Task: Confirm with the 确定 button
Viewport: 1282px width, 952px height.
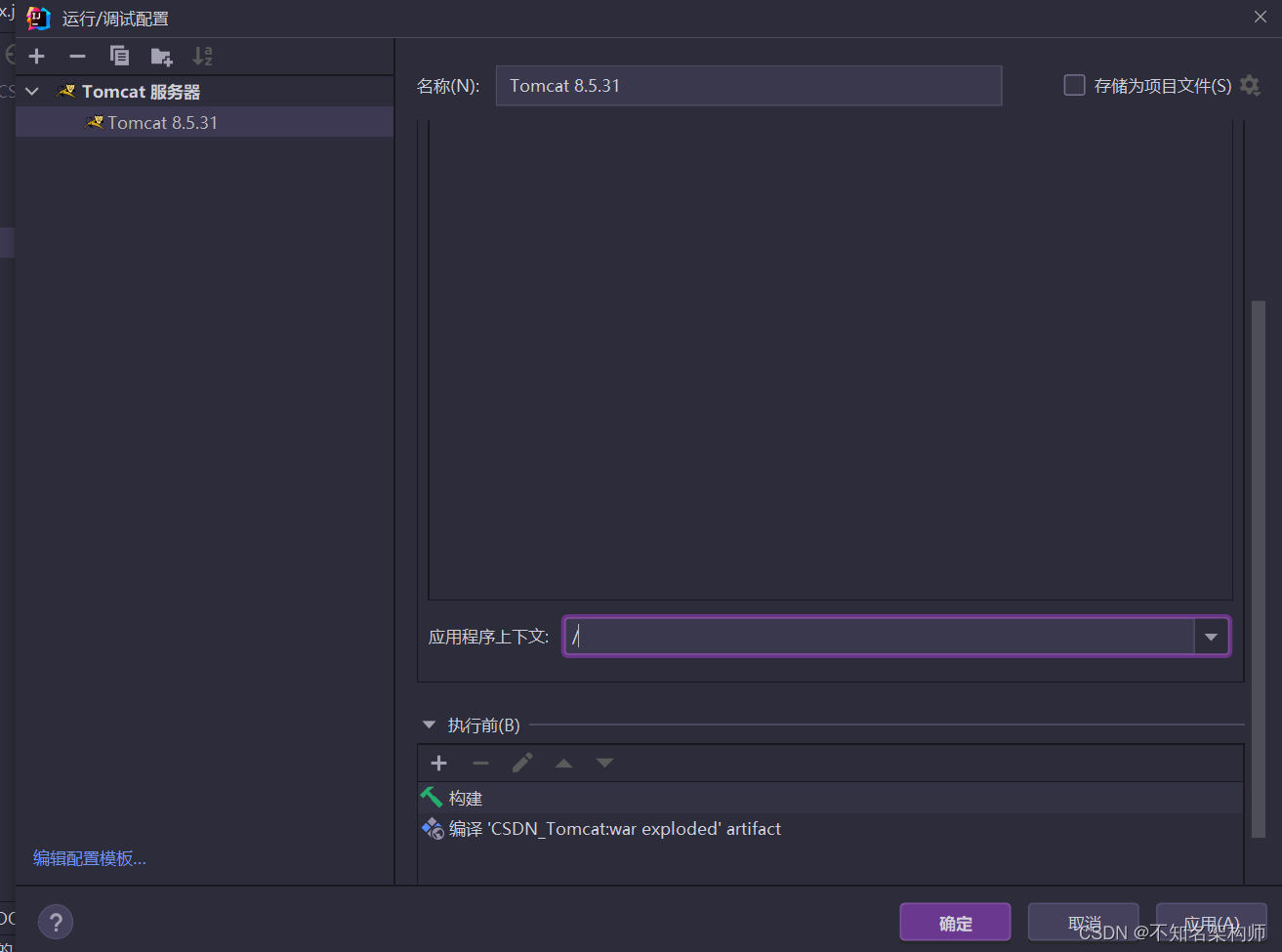Action: click(x=955, y=923)
